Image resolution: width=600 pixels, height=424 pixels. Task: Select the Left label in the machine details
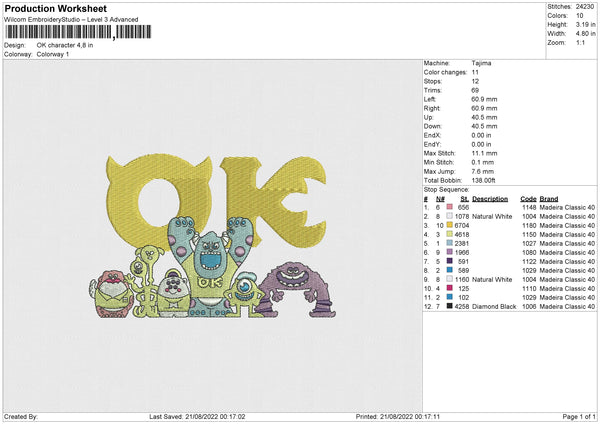tap(429, 99)
